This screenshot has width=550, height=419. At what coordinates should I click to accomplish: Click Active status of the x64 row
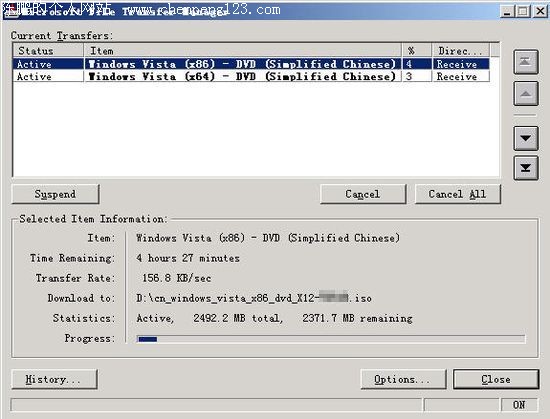pyautogui.click(x=34, y=76)
